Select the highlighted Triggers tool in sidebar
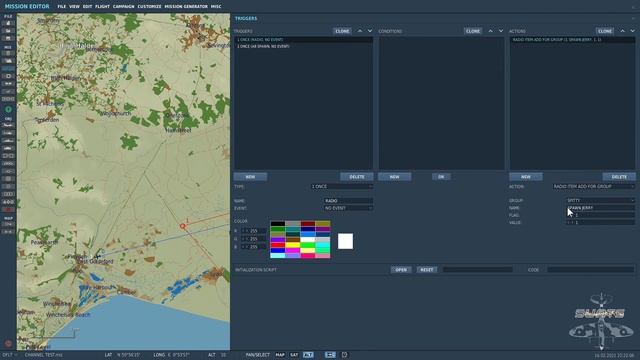Viewport: 640px width, 360px height. click(x=8, y=69)
